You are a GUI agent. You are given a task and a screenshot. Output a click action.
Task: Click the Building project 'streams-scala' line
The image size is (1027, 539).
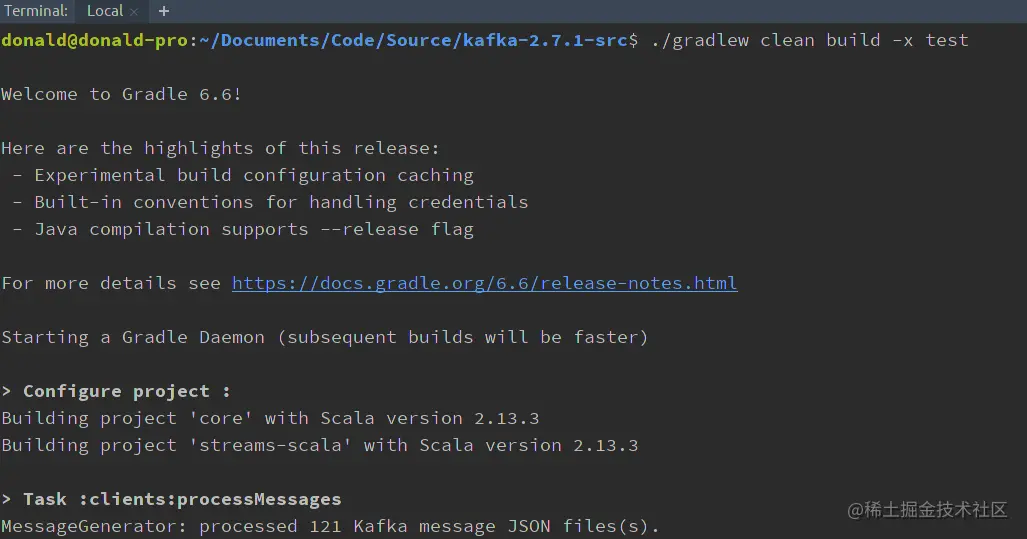pos(320,445)
